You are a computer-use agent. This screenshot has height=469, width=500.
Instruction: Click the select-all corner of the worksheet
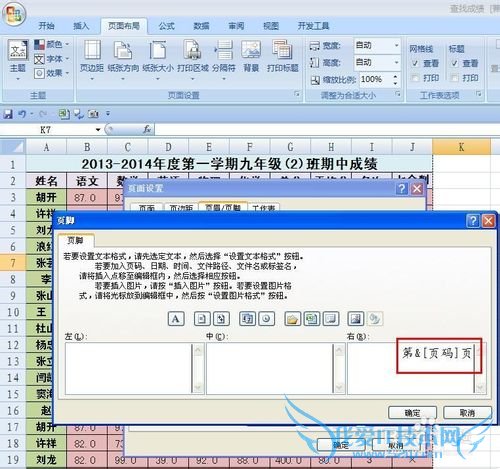click(x=13, y=147)
